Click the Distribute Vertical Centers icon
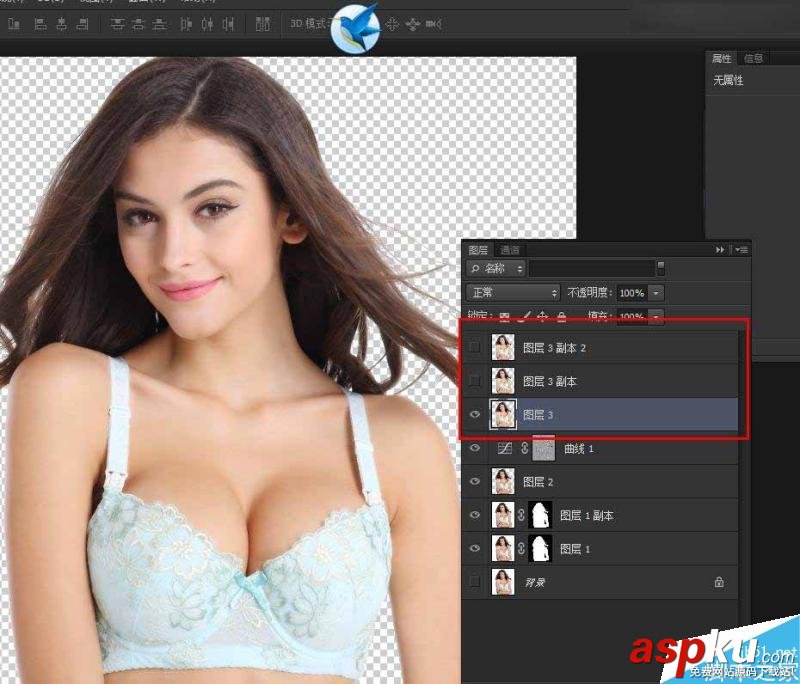The height and width of the screenshot is (684, 800). tap(138, 23)
